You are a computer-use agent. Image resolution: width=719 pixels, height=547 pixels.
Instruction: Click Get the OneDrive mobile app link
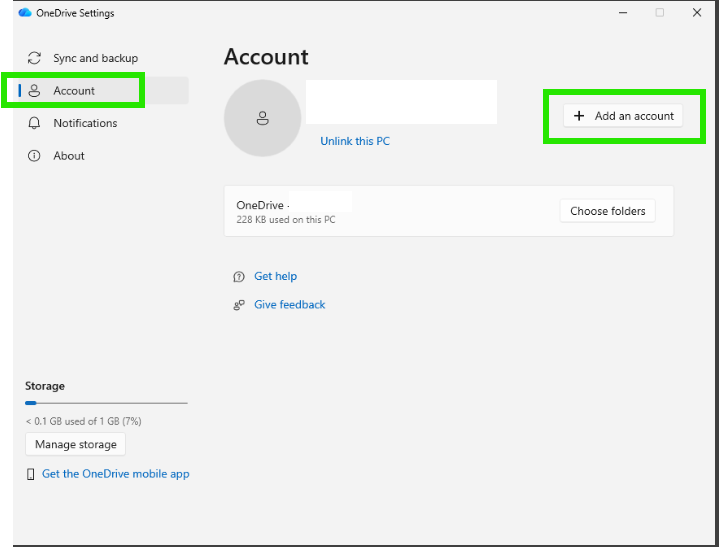click(x=116, y=474)
